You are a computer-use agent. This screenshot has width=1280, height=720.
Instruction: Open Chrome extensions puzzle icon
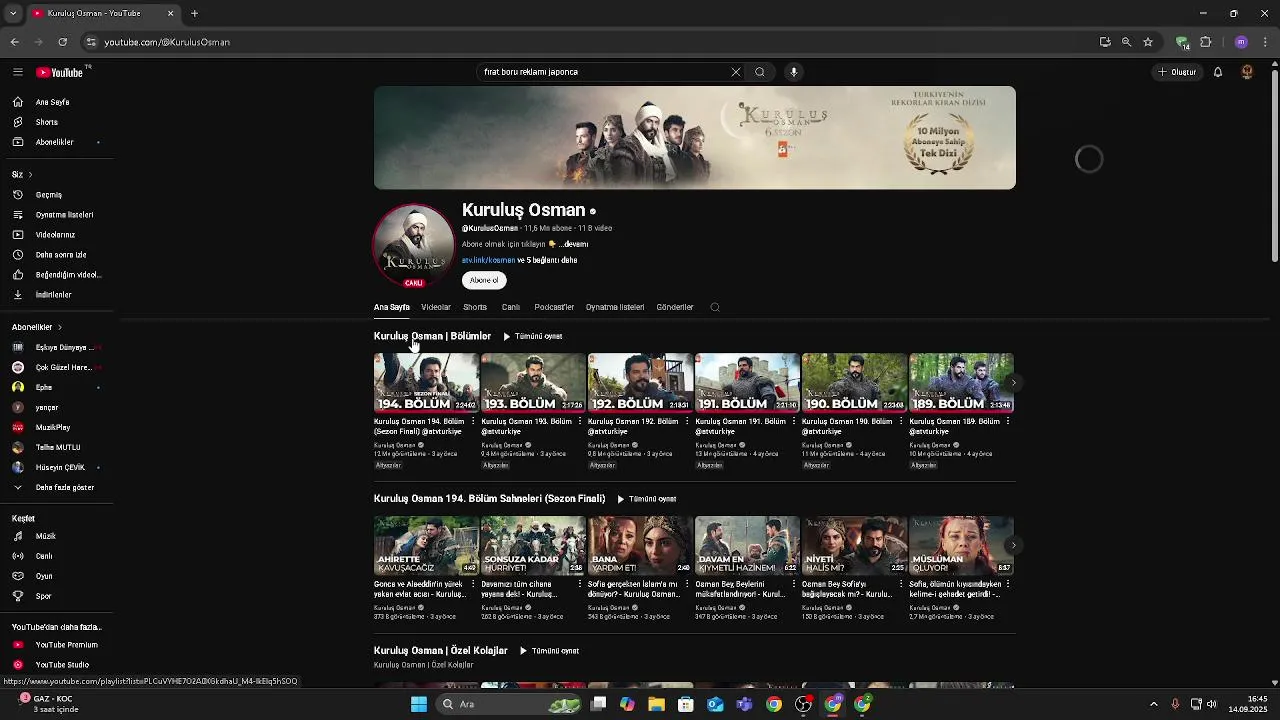click(1206, 42)
